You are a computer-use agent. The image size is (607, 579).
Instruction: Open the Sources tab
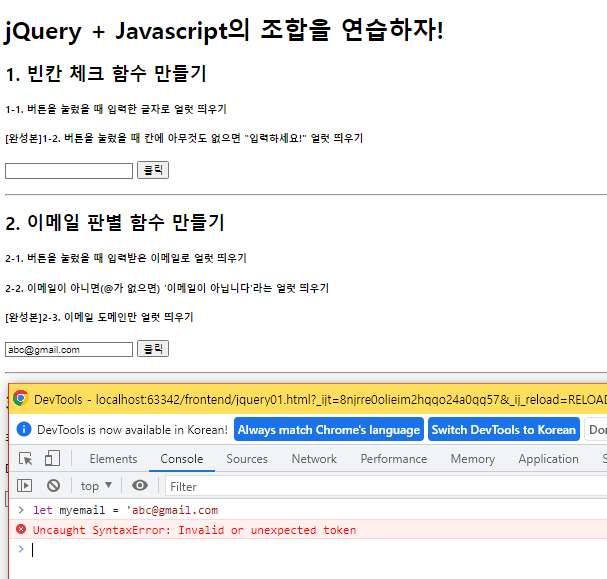click(x=247, y=459)
